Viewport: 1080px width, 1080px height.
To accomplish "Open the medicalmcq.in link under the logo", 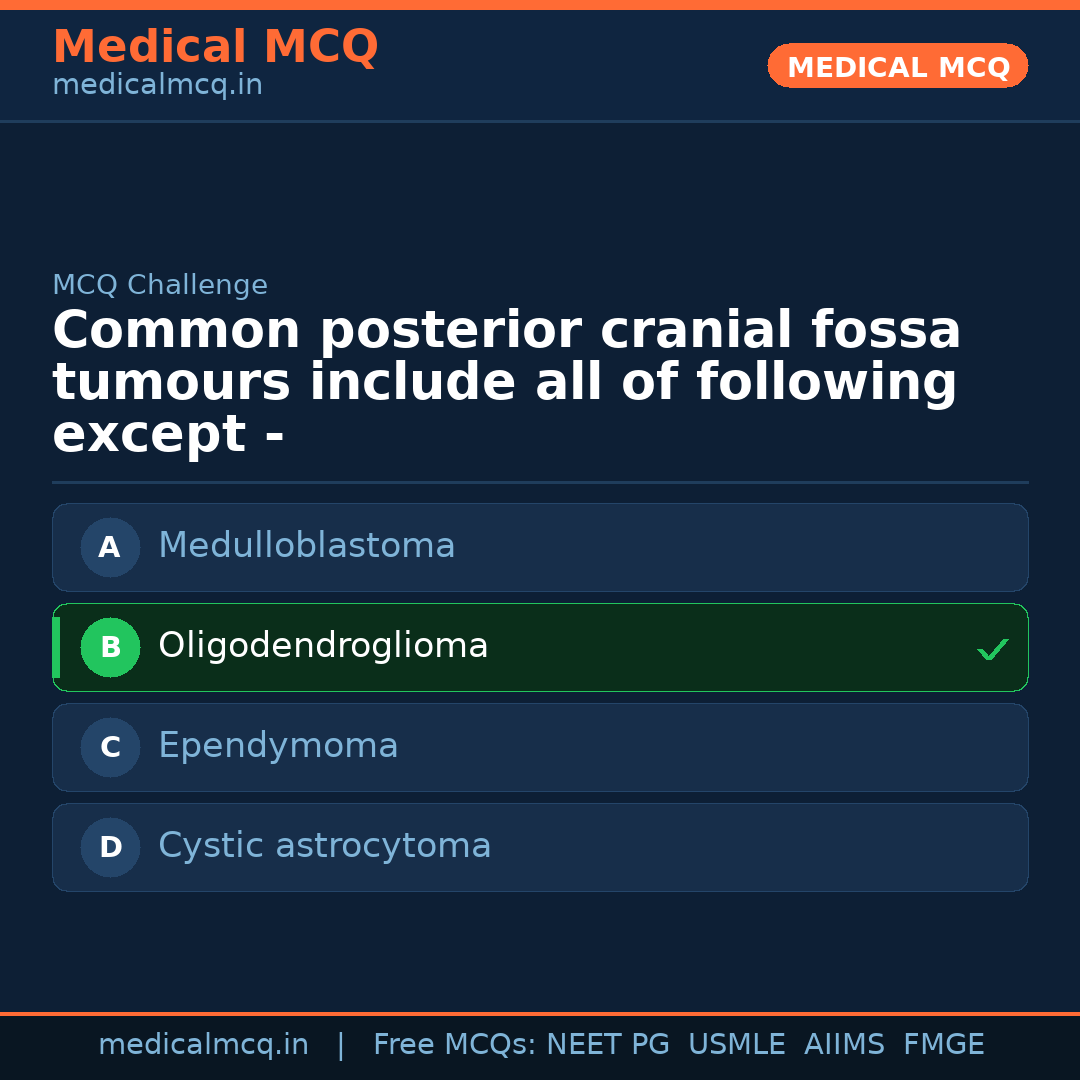I will tap(157, 84).
